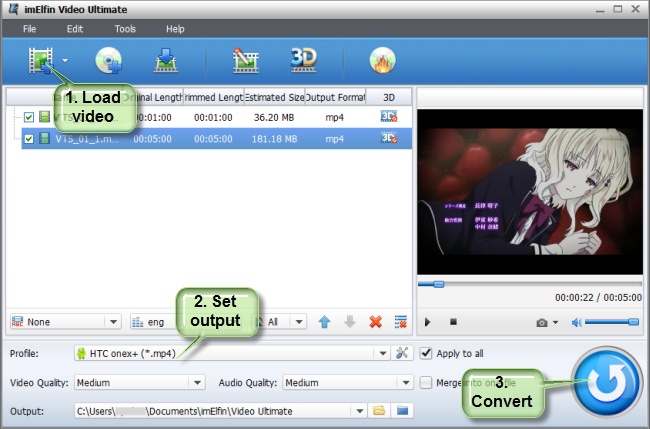Click the 36.20 MB estimated size cell
Image resolution: width=650 pixels, height=429 pixels.
(274, 118)
